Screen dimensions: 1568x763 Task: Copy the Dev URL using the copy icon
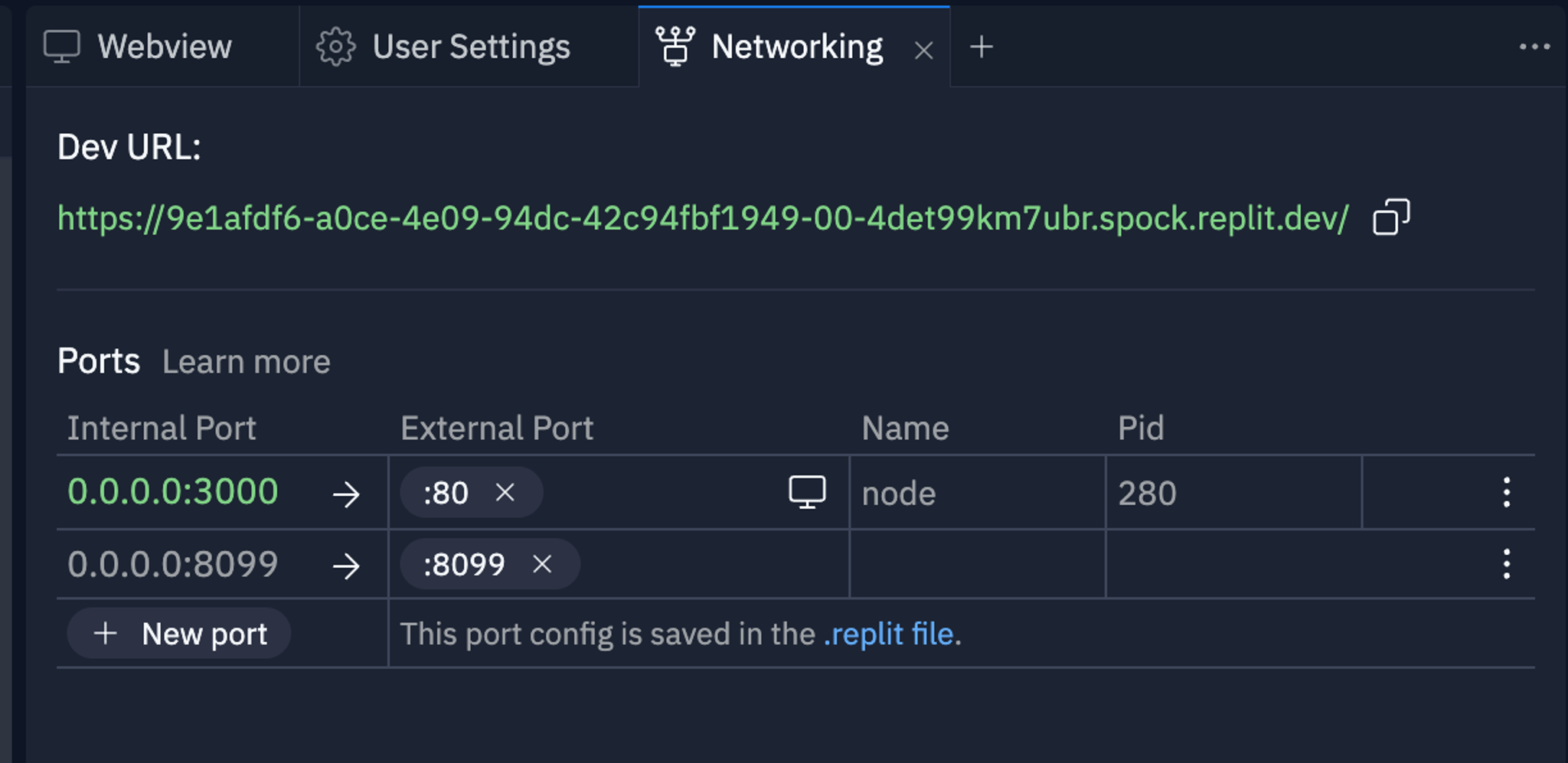tap(1389, 218)
